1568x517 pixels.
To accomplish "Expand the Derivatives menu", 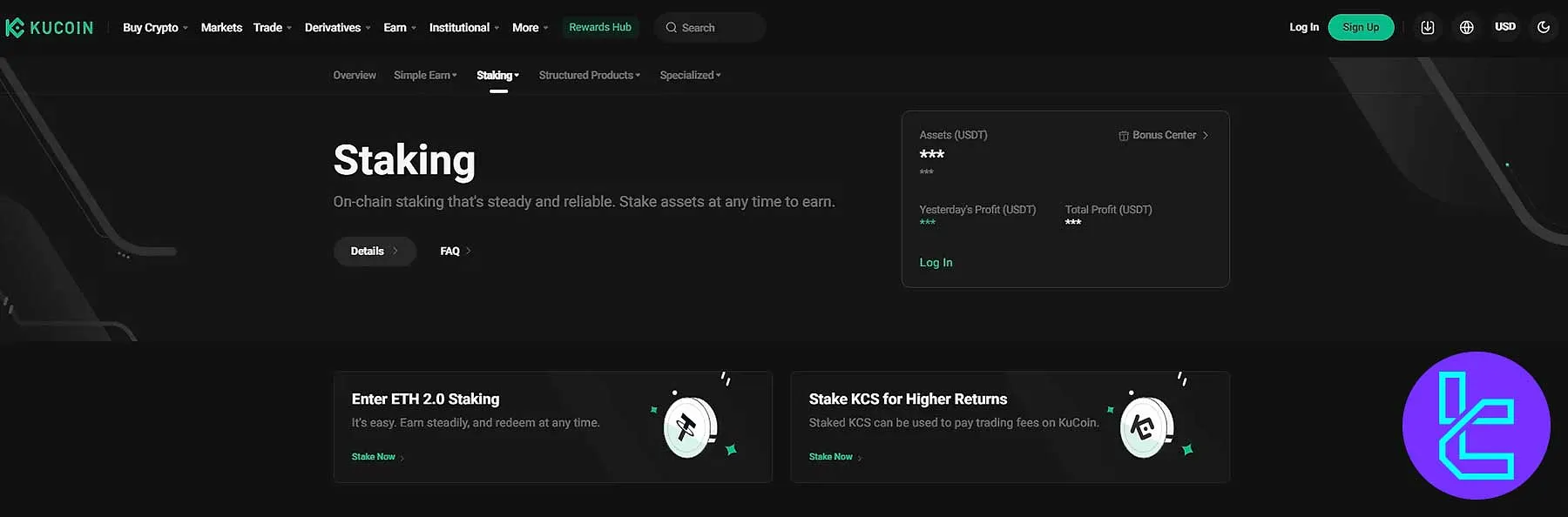I will [337, 28].
